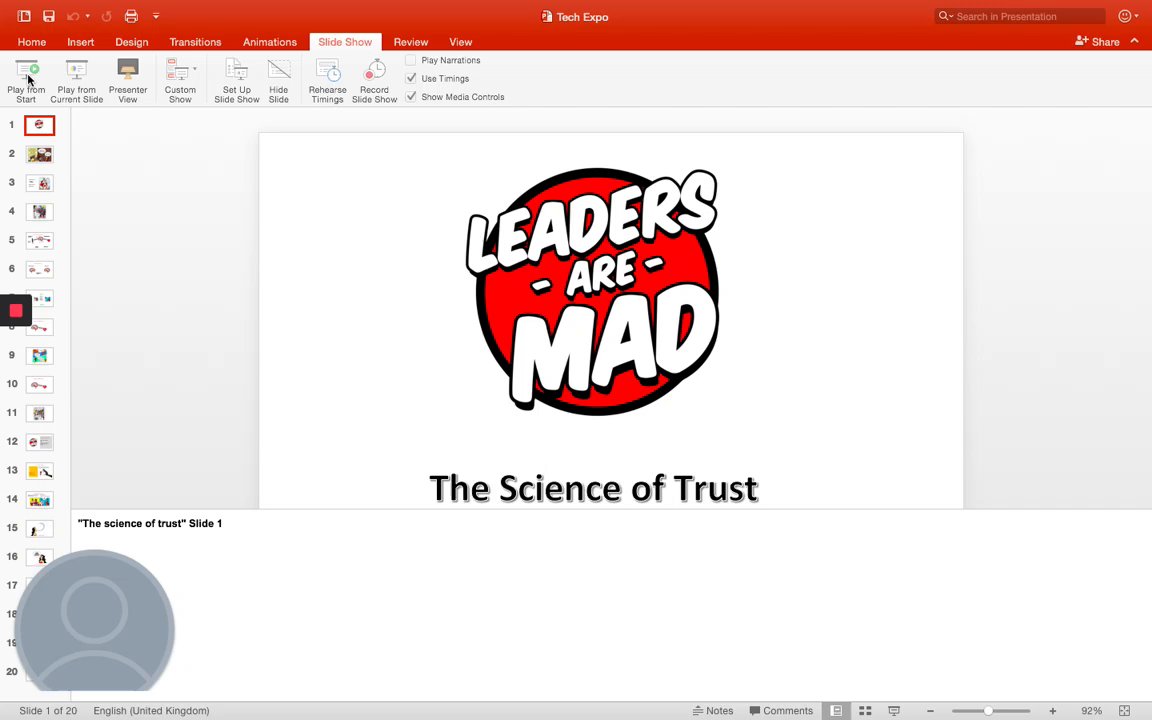
Task: Start slideshow with Play from Start
Action: coord(26,81)
